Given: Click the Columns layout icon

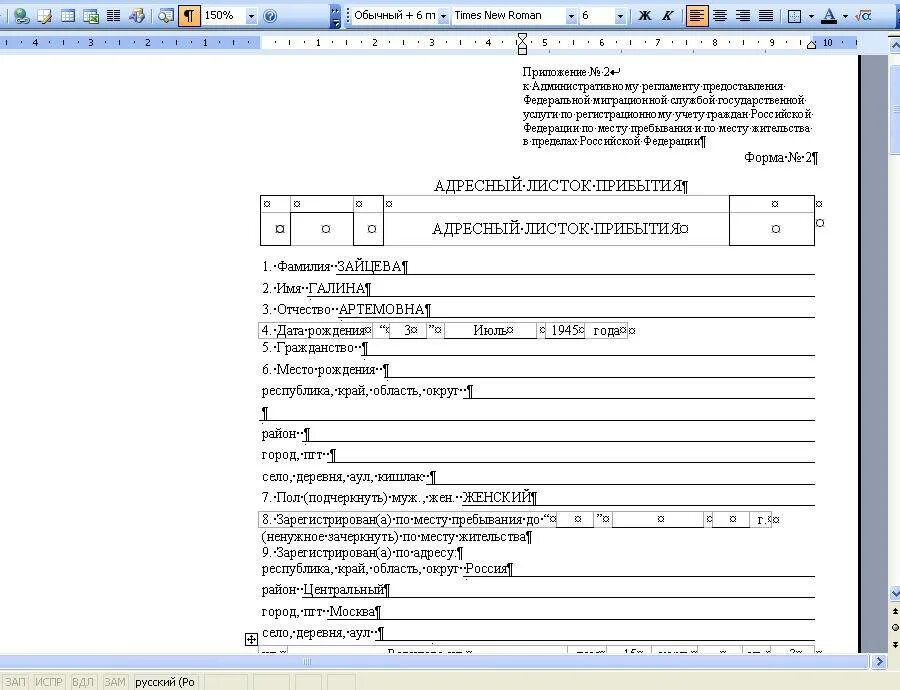Looking at the screenshot, I should tap(114, 15).
